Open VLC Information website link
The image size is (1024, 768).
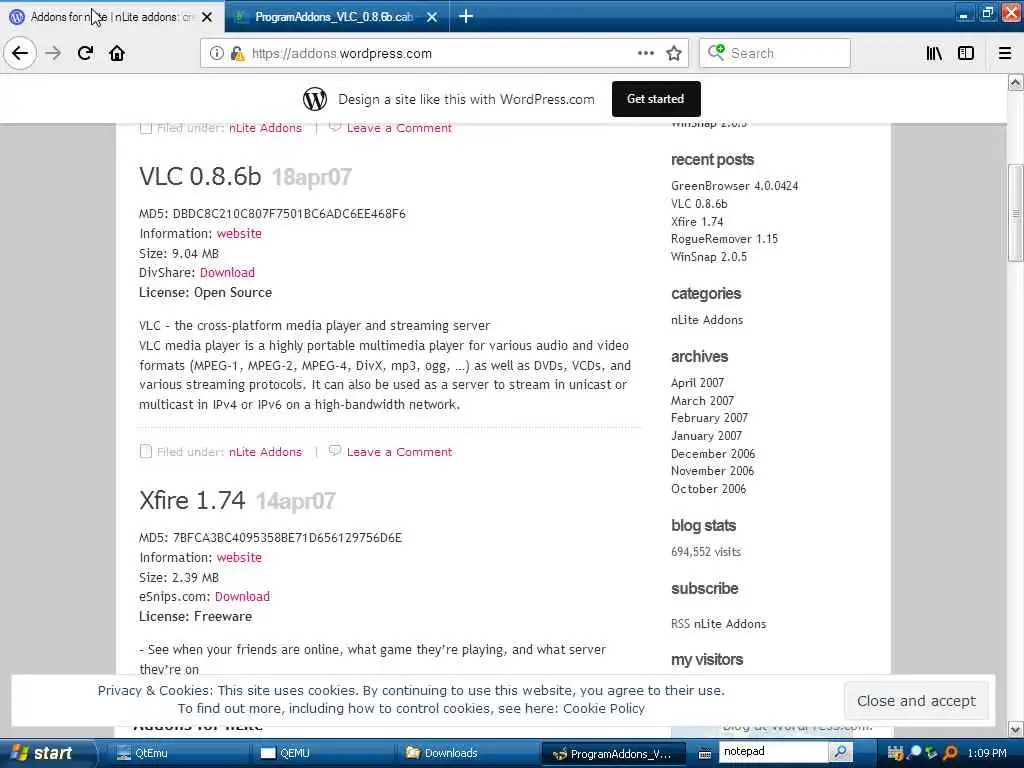coord(239,234)
